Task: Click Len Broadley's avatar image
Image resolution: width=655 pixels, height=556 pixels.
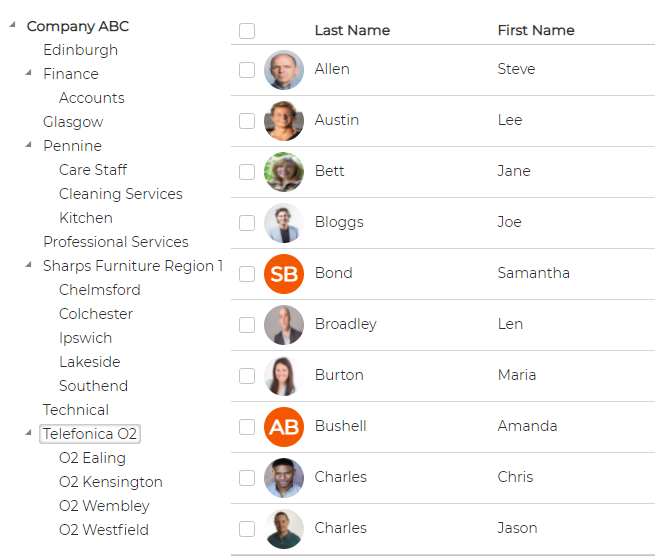Action: pyautogui.click(x=284, y=325)
